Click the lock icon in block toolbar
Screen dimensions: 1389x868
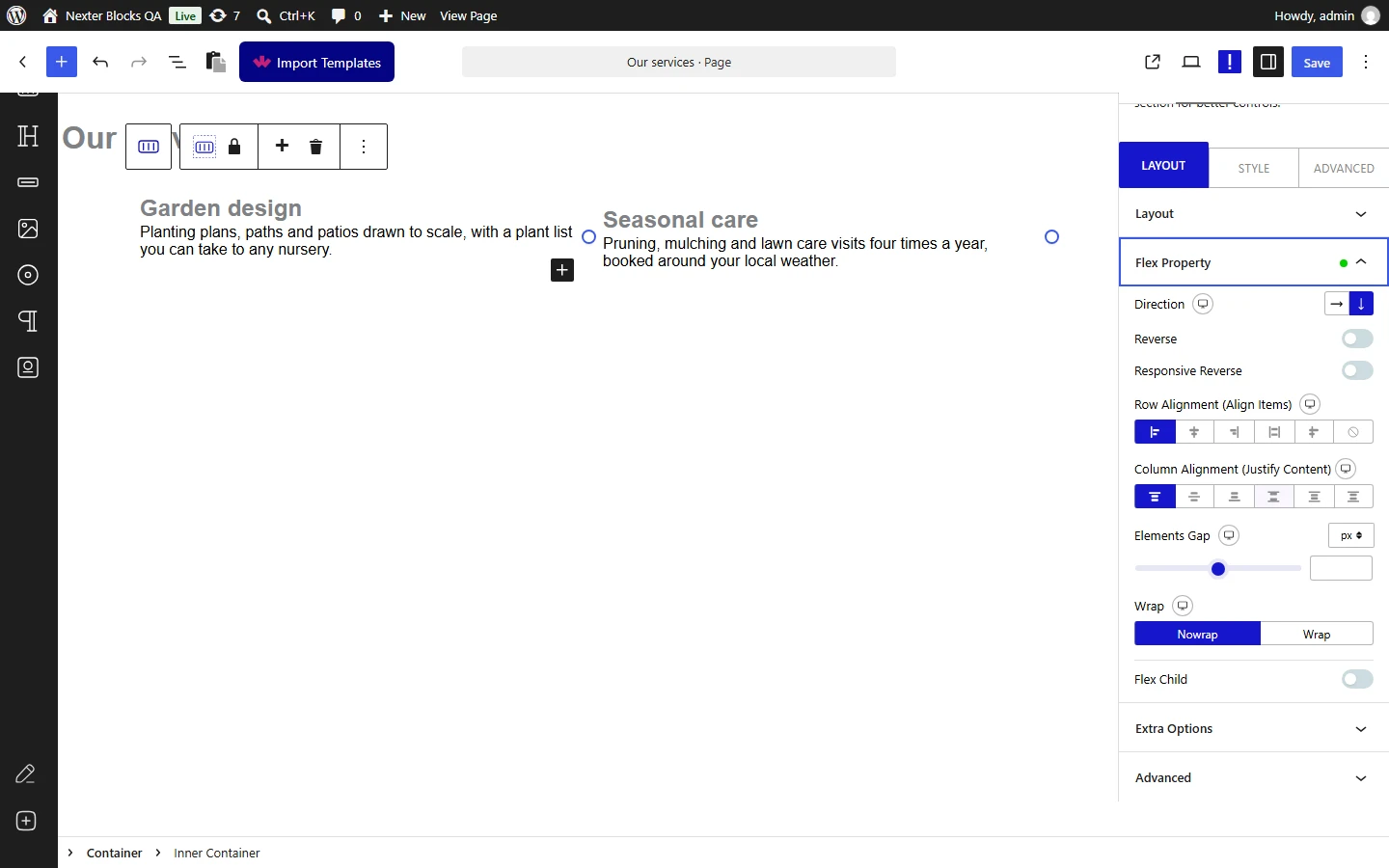pos(234,147)
